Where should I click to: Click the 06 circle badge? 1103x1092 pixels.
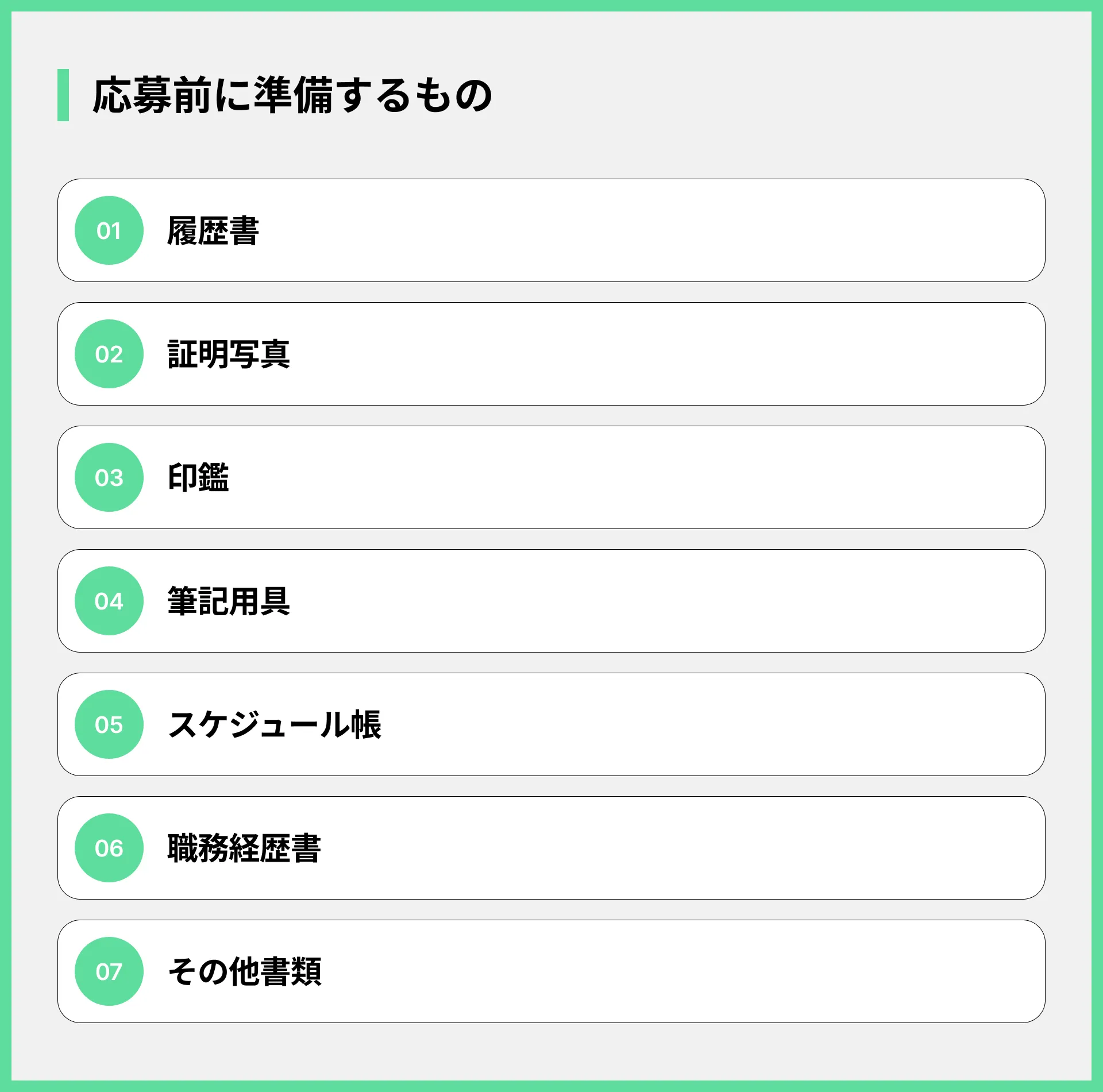click(109, 848)
